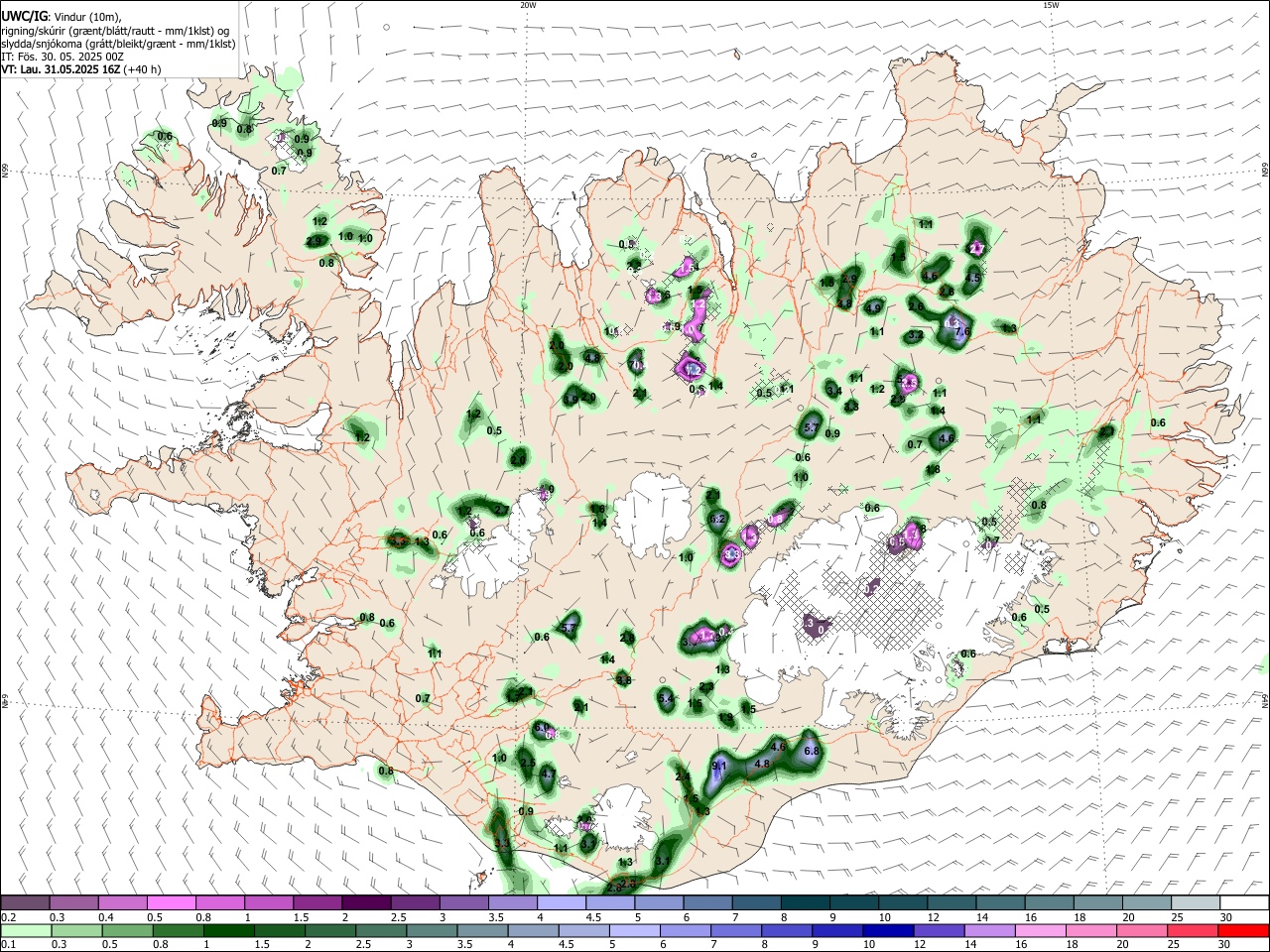Click the pale grey swatch labeled 25, top legend row
1270x952 pixels.
coord(1196,903)
